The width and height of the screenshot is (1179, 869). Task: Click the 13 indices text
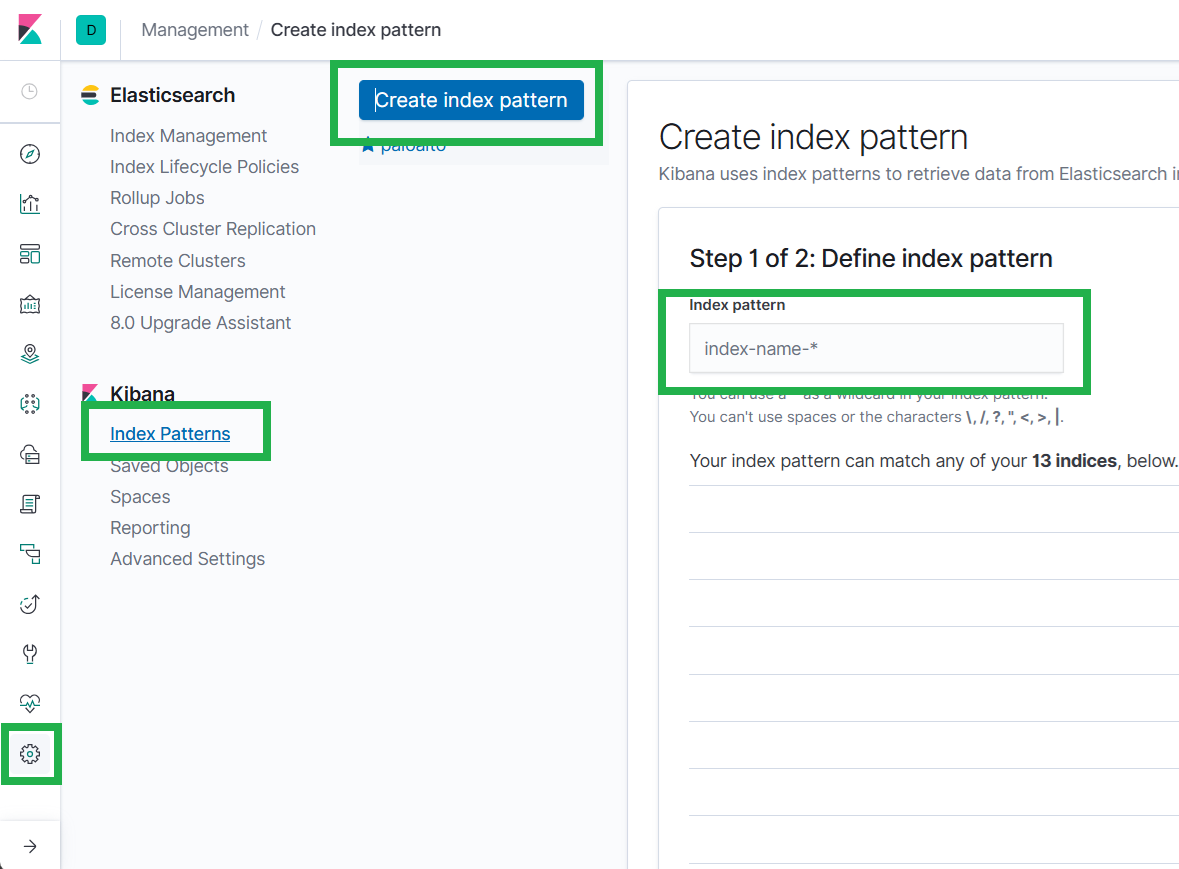(1074, 461)
